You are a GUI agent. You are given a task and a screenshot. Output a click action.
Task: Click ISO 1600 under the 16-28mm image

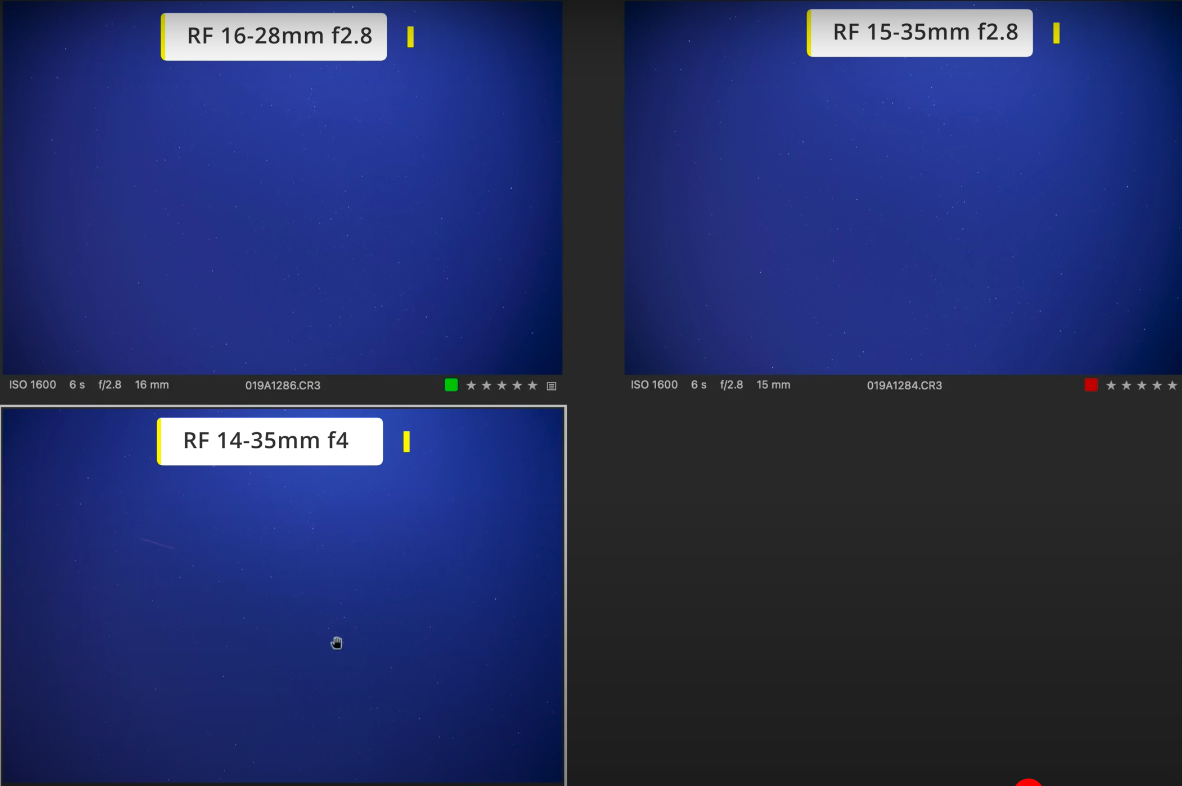tap(32, 384)
